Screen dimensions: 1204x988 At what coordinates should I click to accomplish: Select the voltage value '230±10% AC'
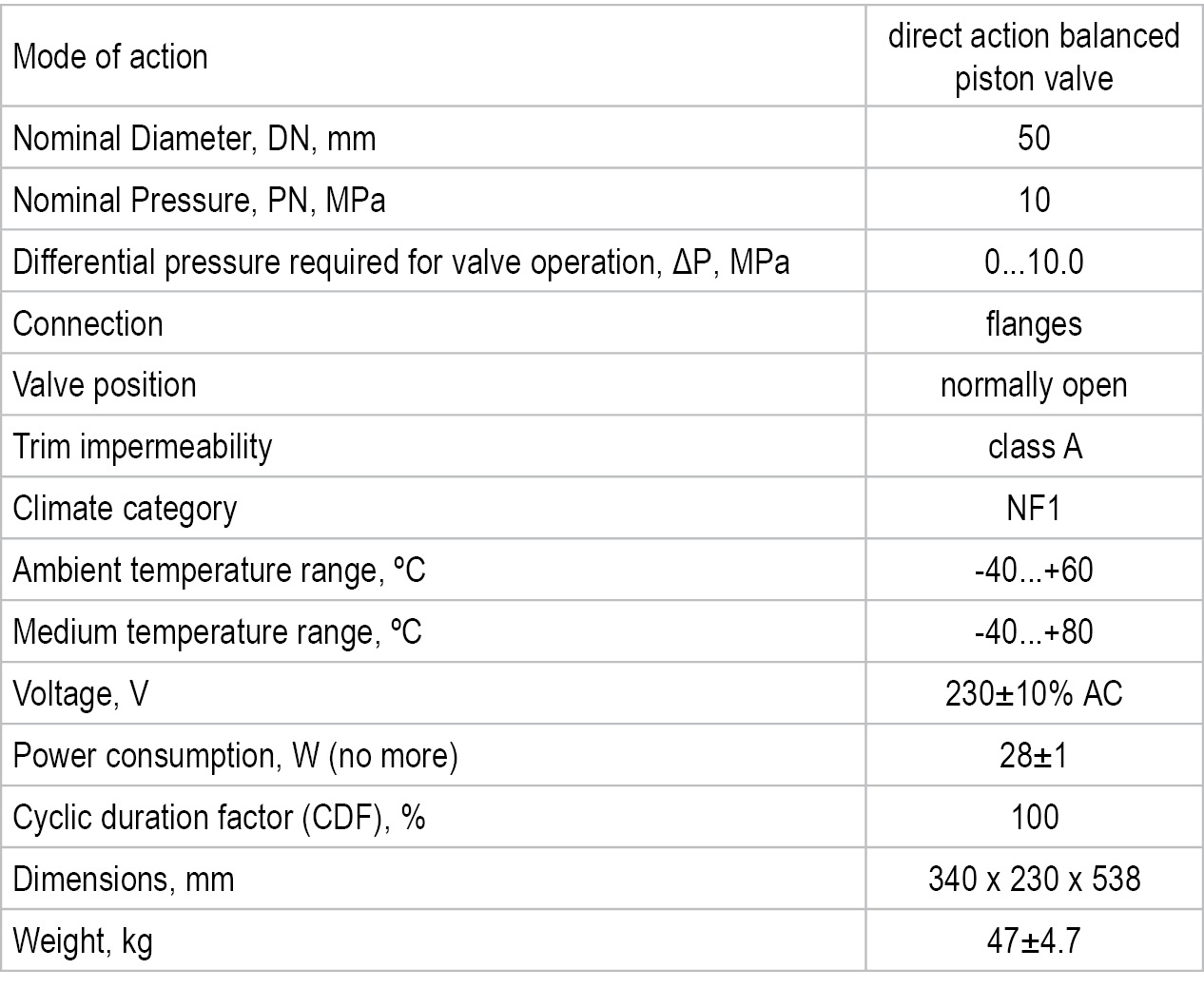(x=1034, y=694)
